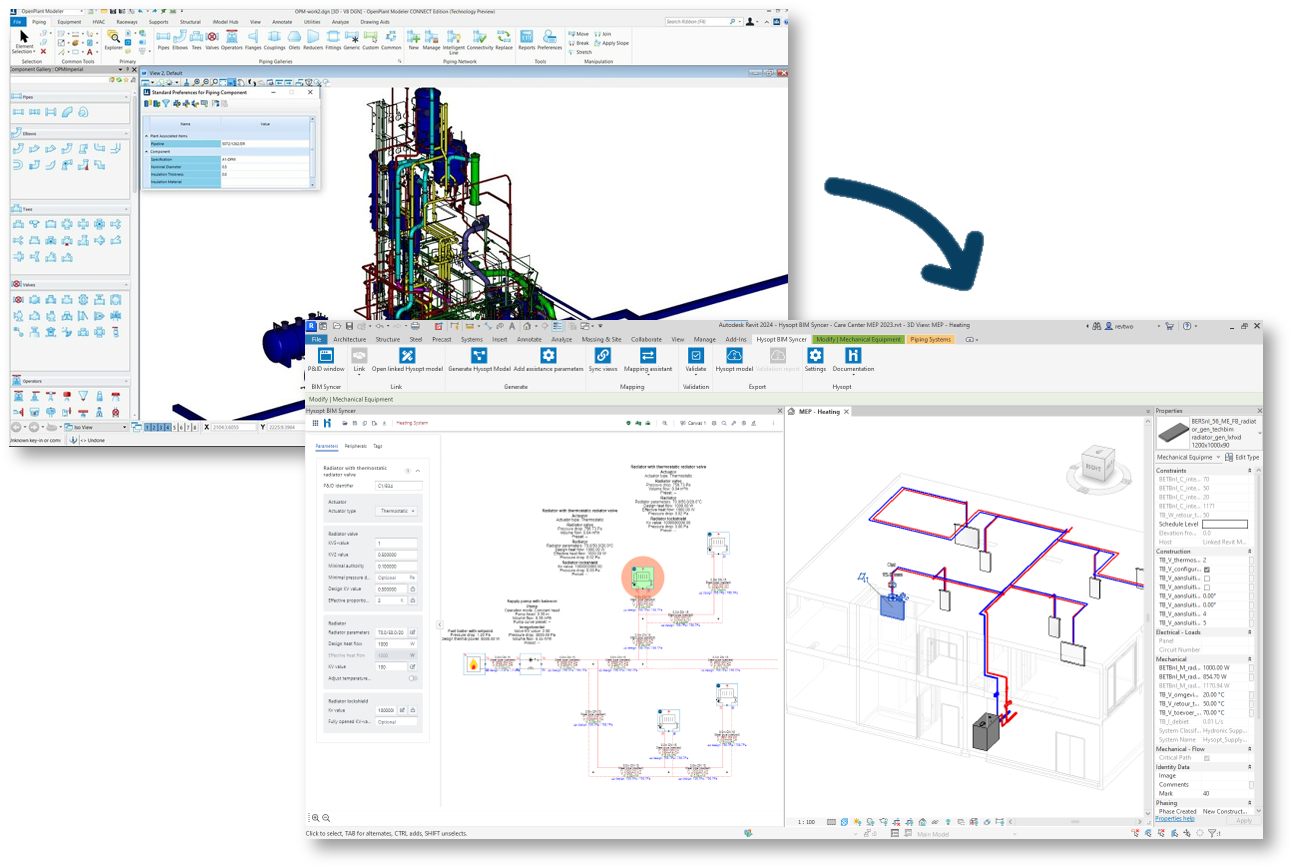Click Pipeline row in Standard Preferences dialog
This screenshot has width=1292, height=868.
click(x=231, y=144)
